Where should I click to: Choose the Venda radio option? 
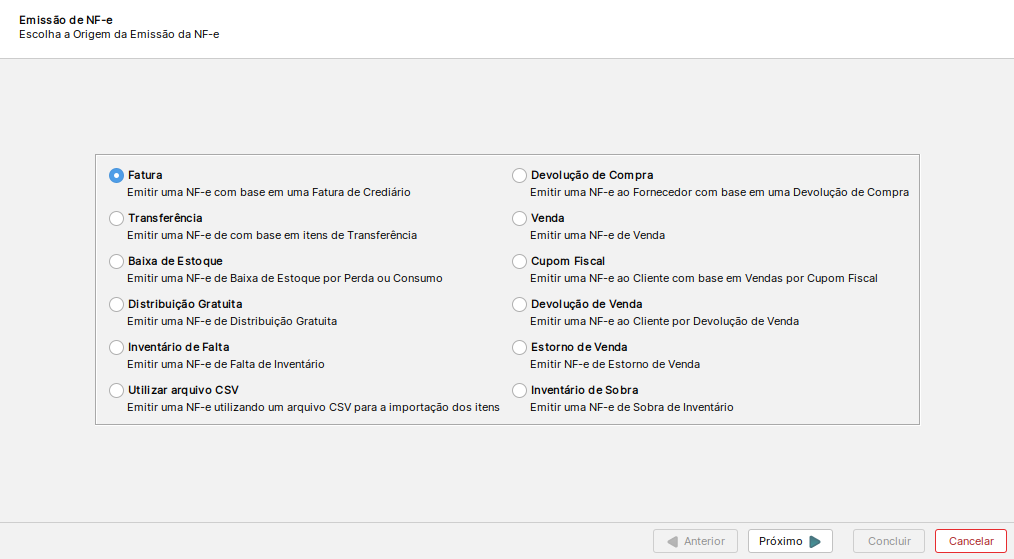pos(519,219)
